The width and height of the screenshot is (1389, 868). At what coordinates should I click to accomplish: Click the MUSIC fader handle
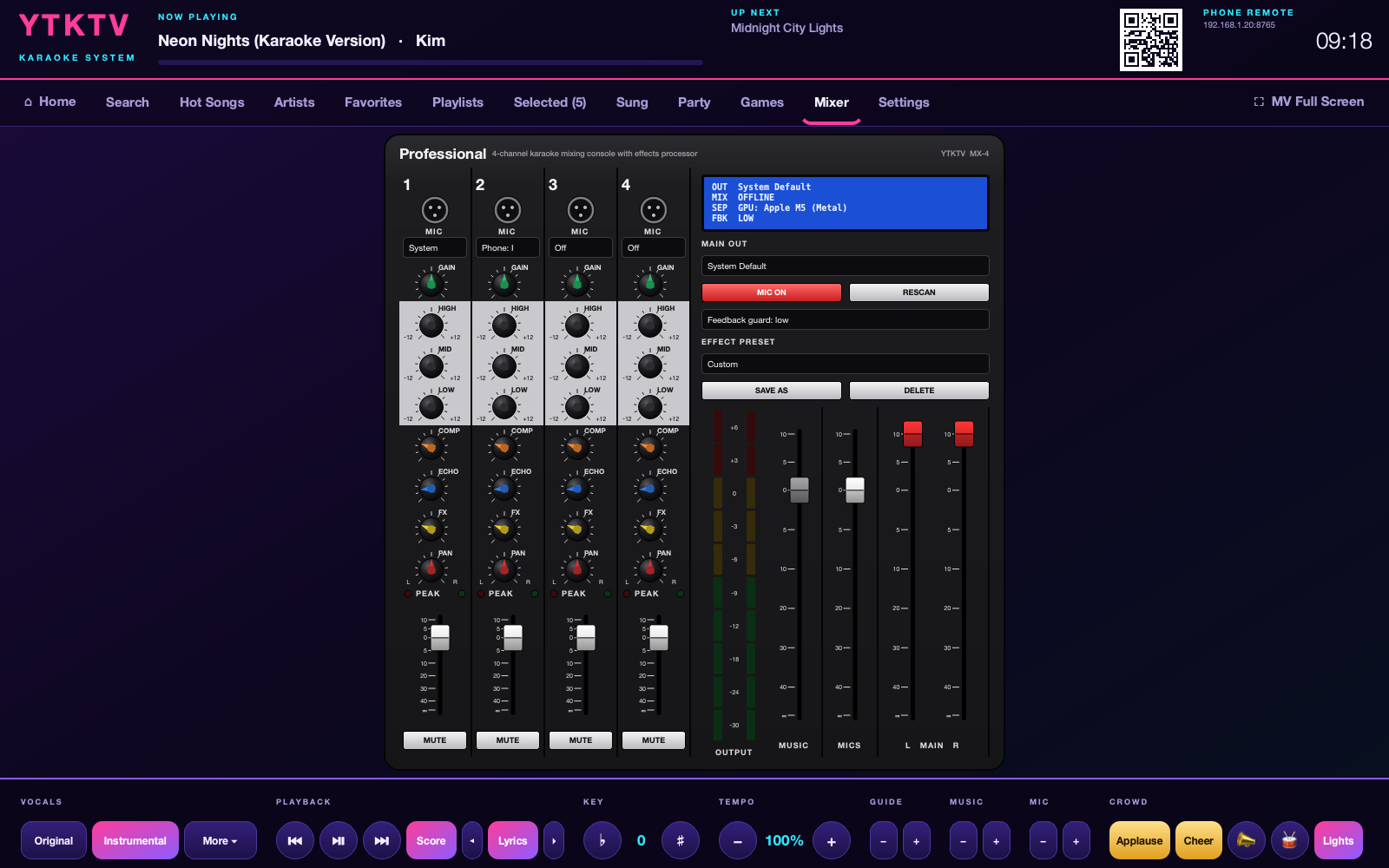pyautogui.click(x=800, y=490)
